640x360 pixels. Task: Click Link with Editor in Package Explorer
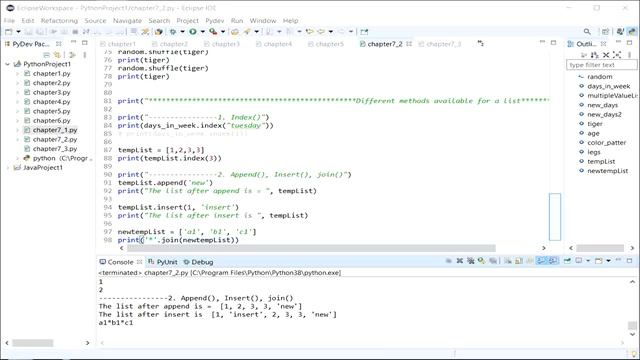pos(57,55)
